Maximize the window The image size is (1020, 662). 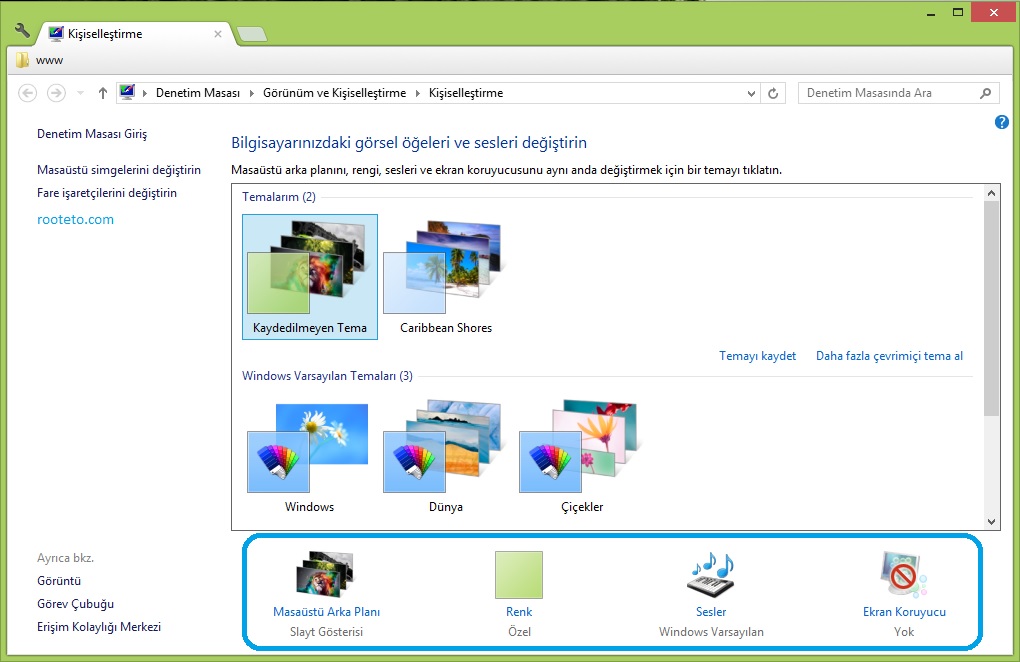pos(958,12)
